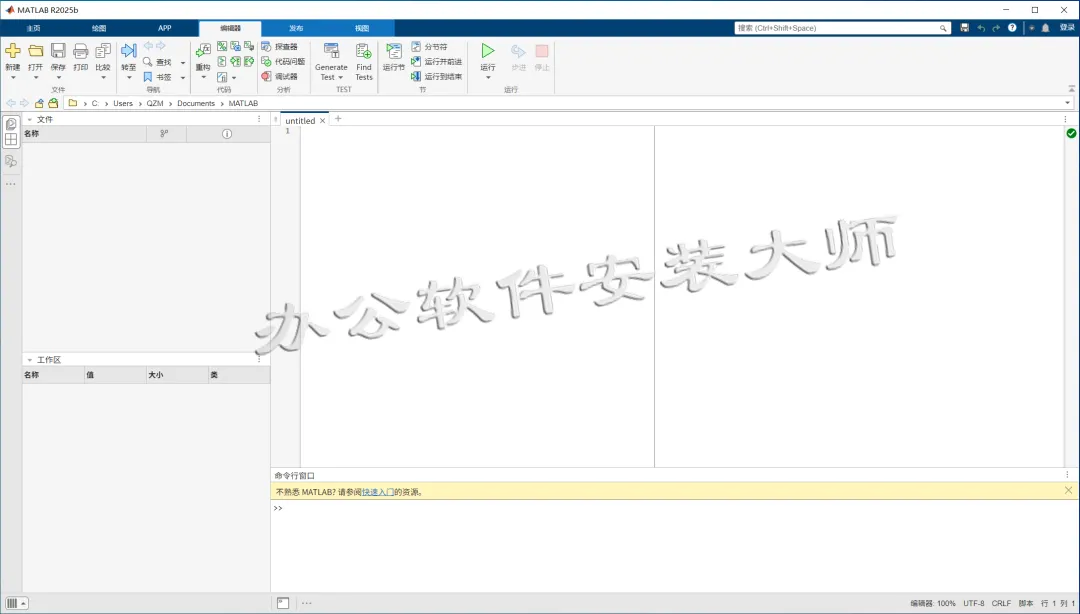Screen dimensions: 1080x614
Task: Open the 探查器 (Profiler) tool
Action: point(280,46)
